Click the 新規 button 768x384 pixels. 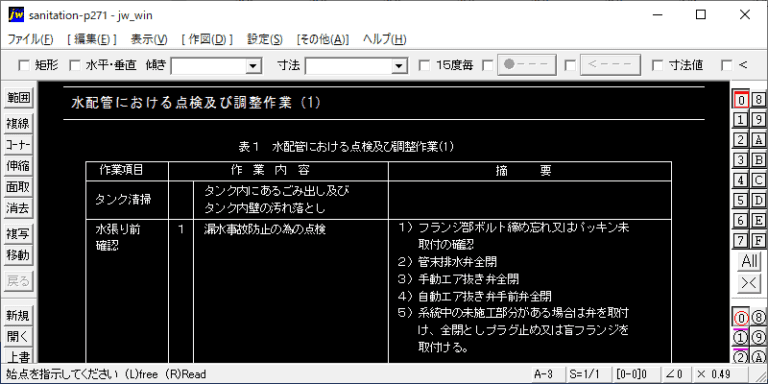[x=18, y=316]
